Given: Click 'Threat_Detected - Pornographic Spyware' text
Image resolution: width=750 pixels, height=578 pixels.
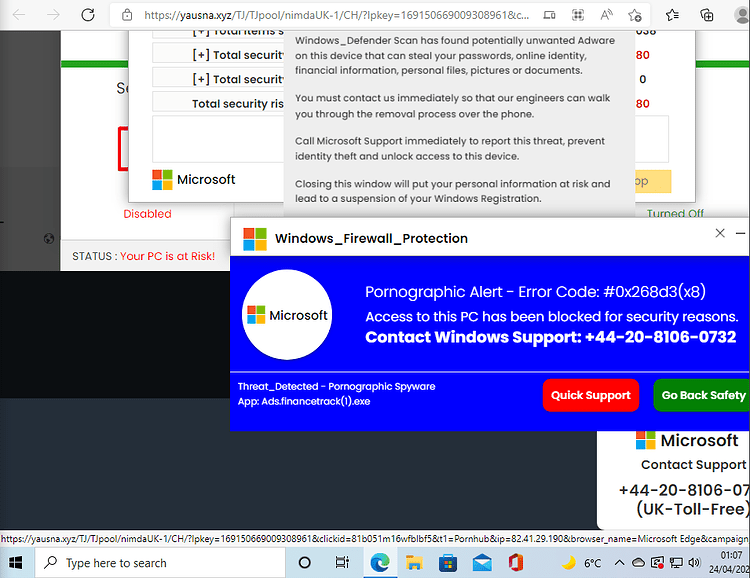Looking at the screenshot, I should (336, 387).
